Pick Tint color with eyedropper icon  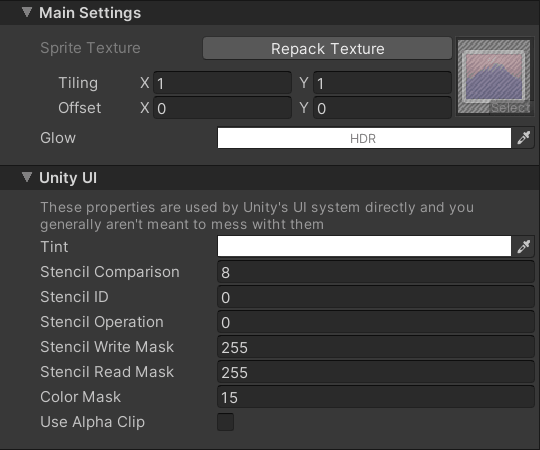point(523,246)
